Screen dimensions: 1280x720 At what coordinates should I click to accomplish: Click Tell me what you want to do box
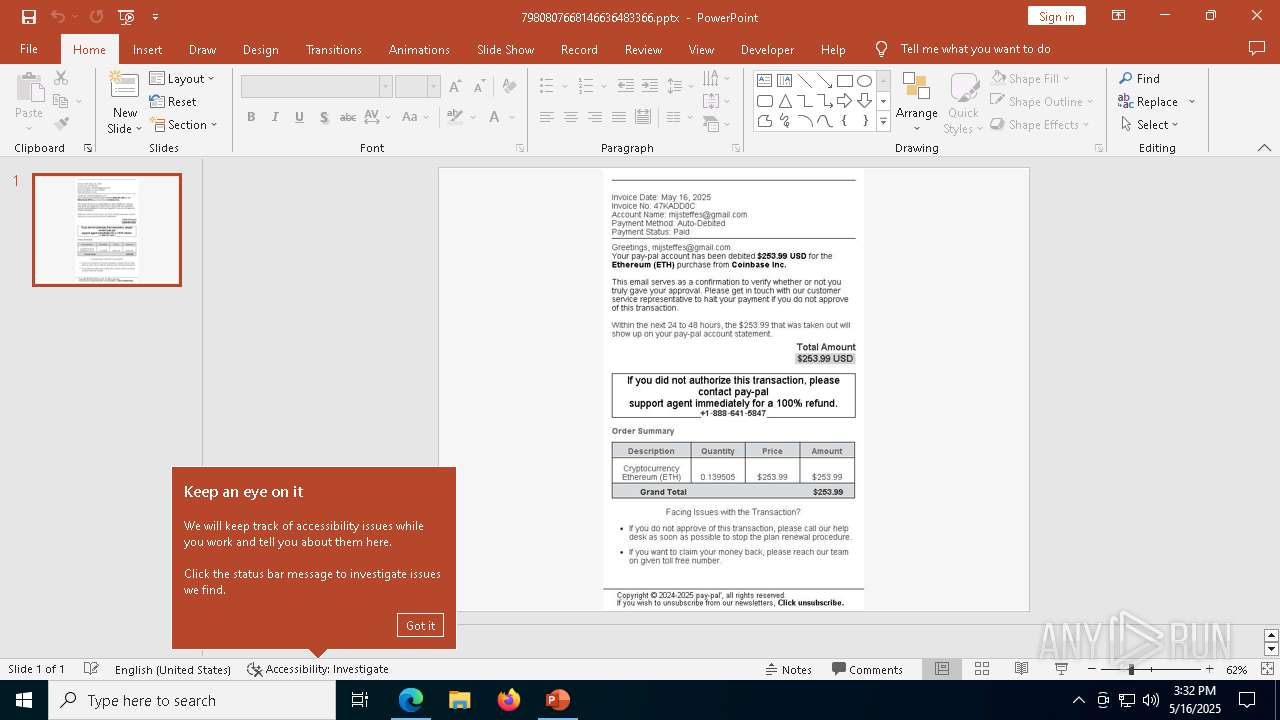point(975,49)
